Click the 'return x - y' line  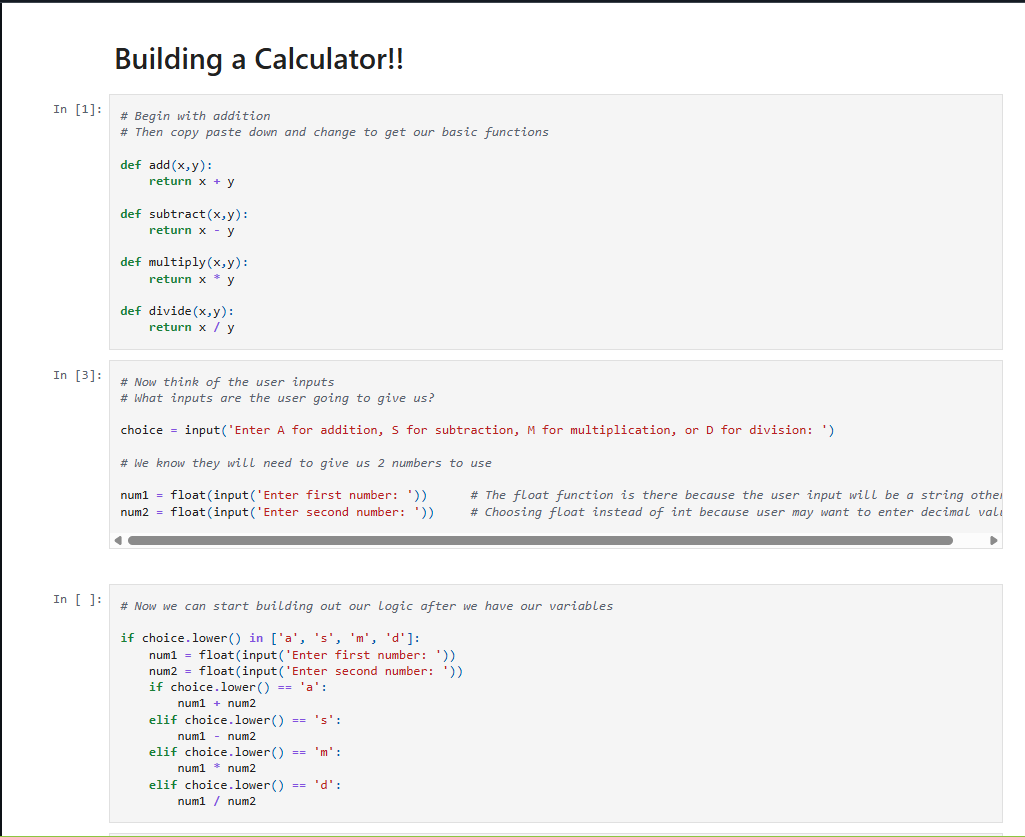point(192,230)
